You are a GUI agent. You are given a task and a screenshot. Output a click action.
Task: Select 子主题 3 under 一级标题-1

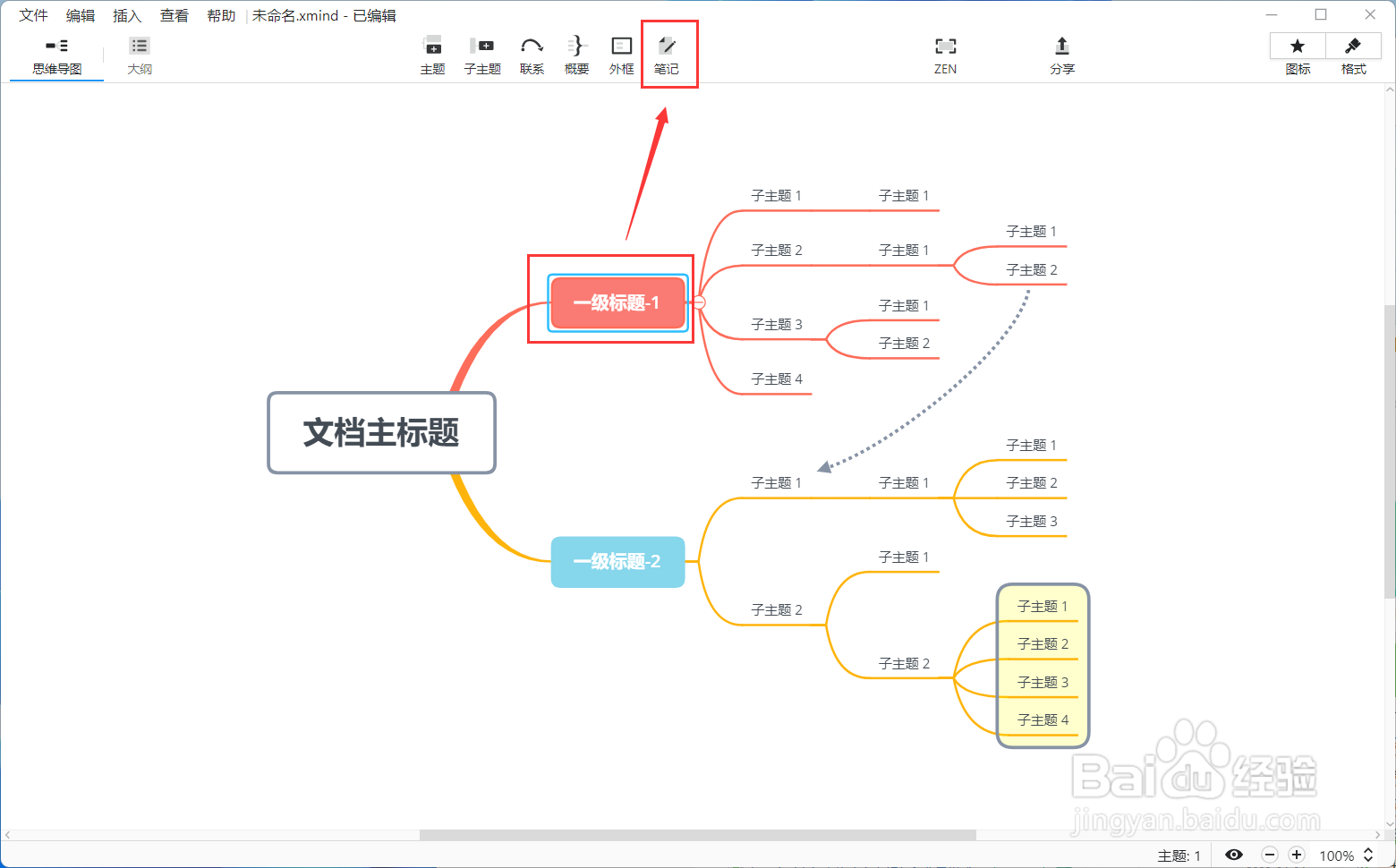point(777,324)
